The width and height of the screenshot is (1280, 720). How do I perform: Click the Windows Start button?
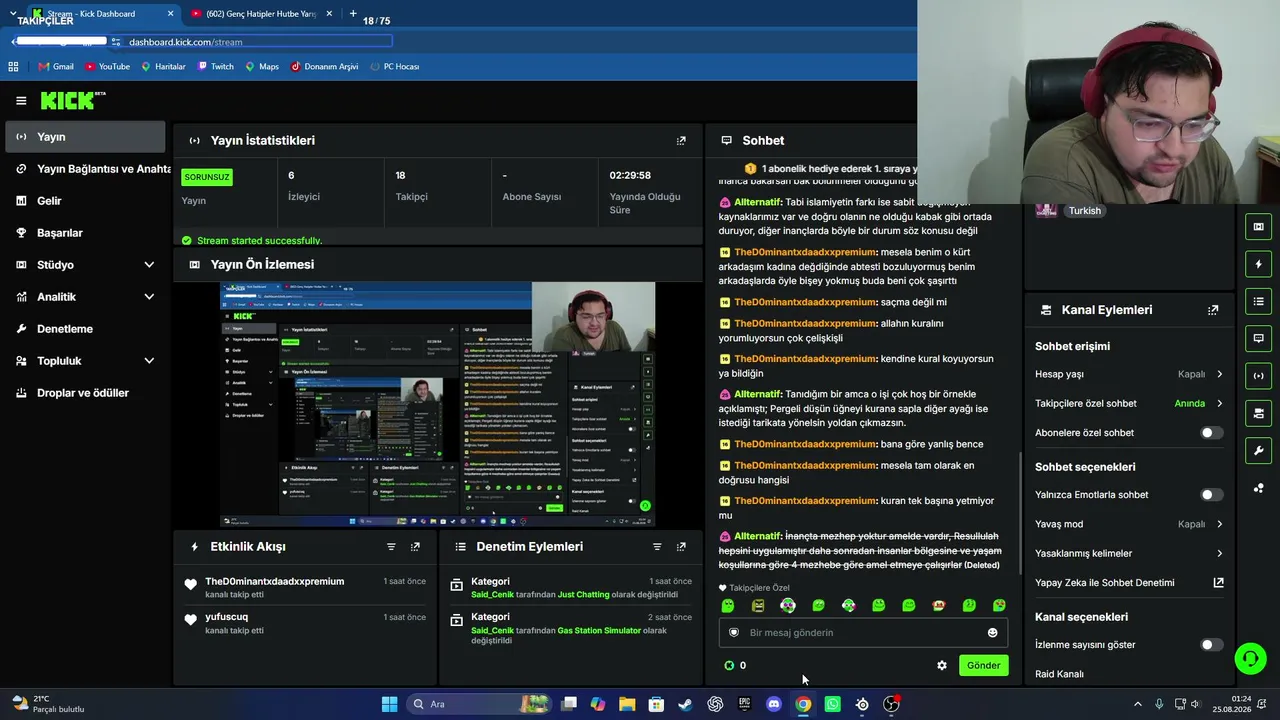389,704
